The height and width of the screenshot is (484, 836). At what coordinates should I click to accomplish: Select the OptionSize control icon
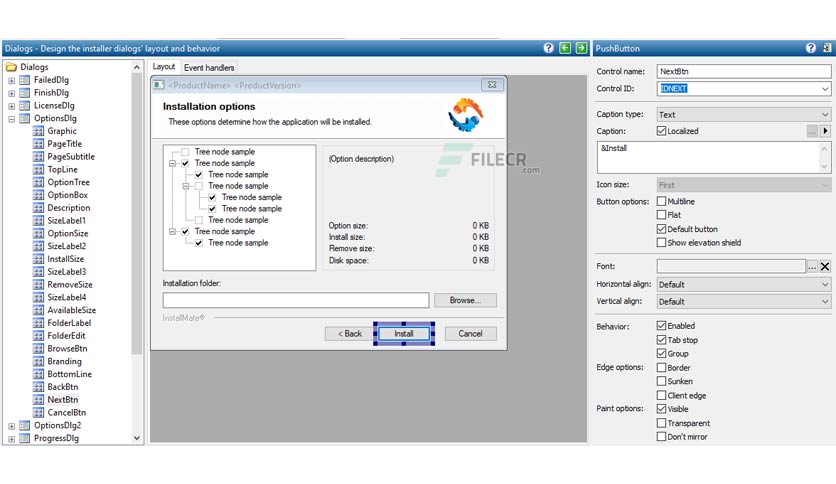click(38, 233)
